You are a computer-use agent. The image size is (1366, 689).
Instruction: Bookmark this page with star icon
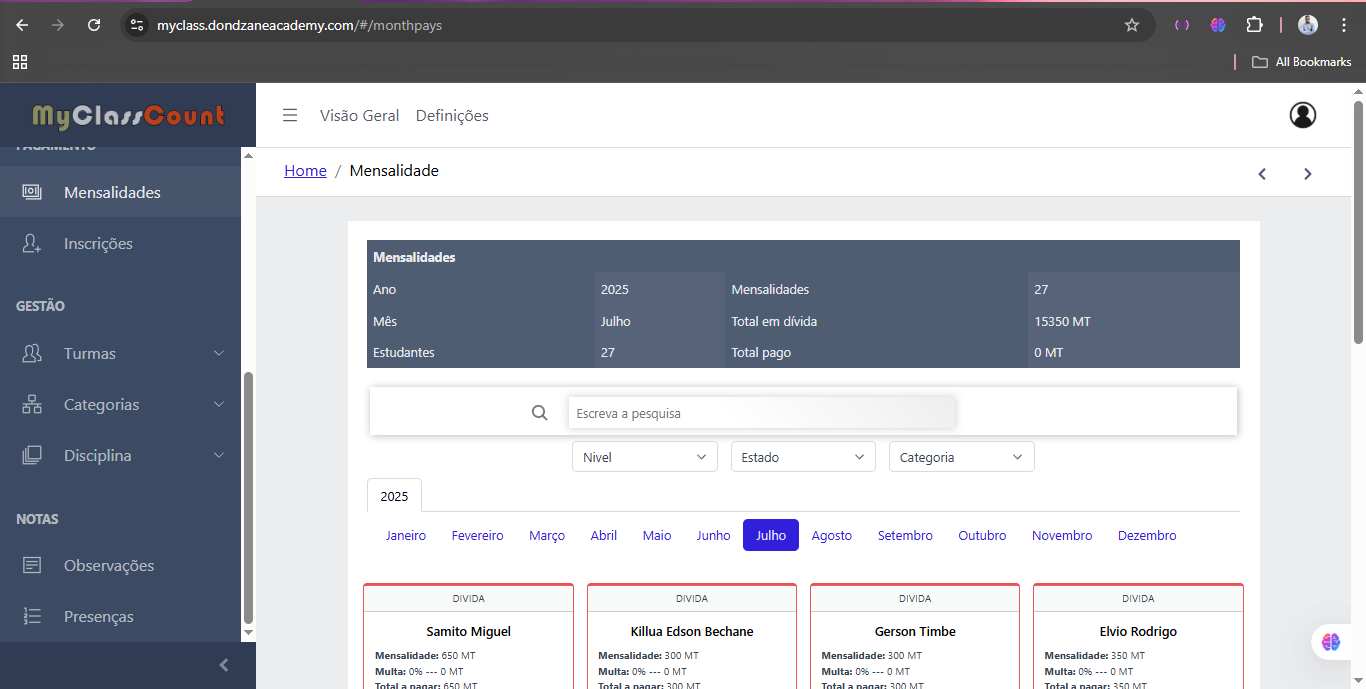coord(1132,25)
